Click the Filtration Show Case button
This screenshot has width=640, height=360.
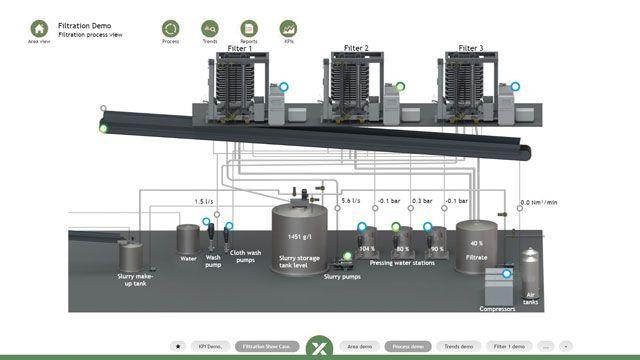coord(267,346)
